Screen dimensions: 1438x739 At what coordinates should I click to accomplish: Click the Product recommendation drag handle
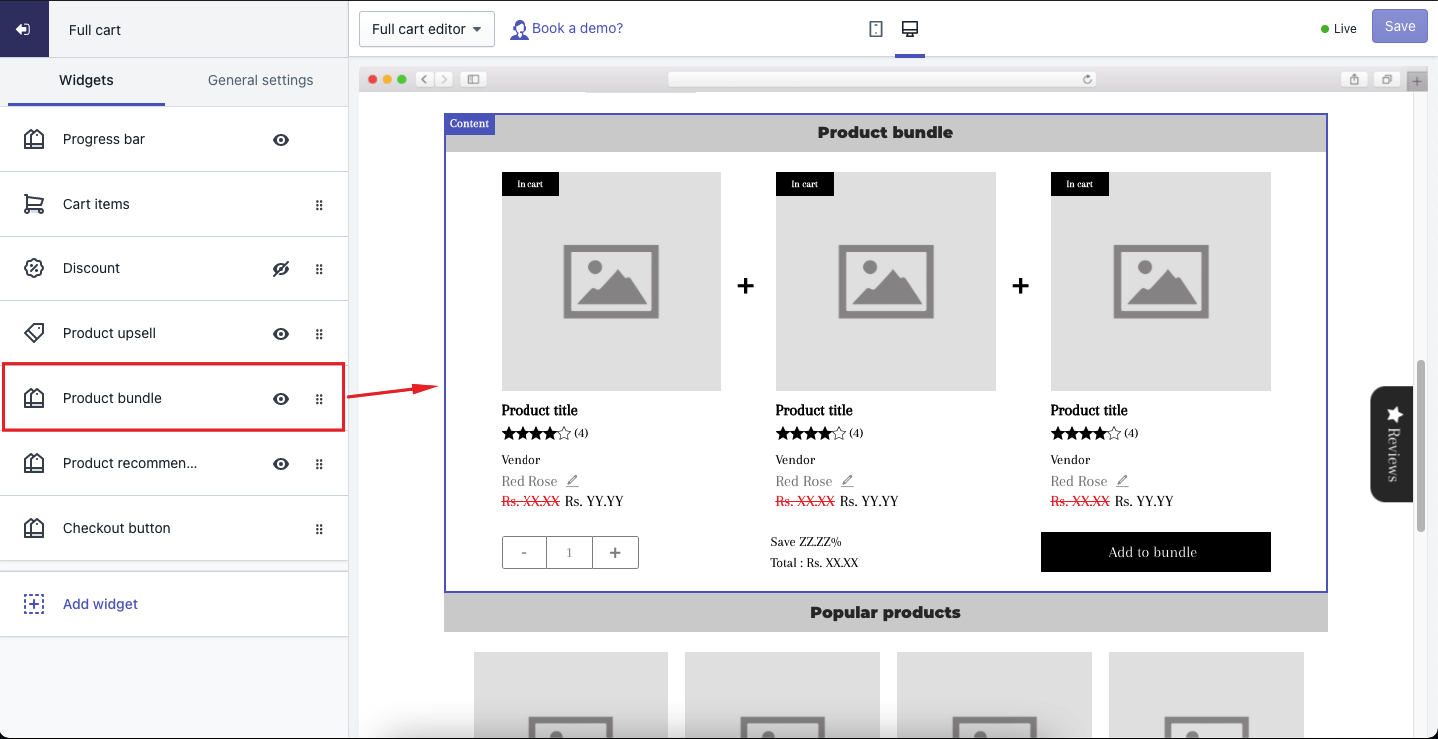(319, 464)
